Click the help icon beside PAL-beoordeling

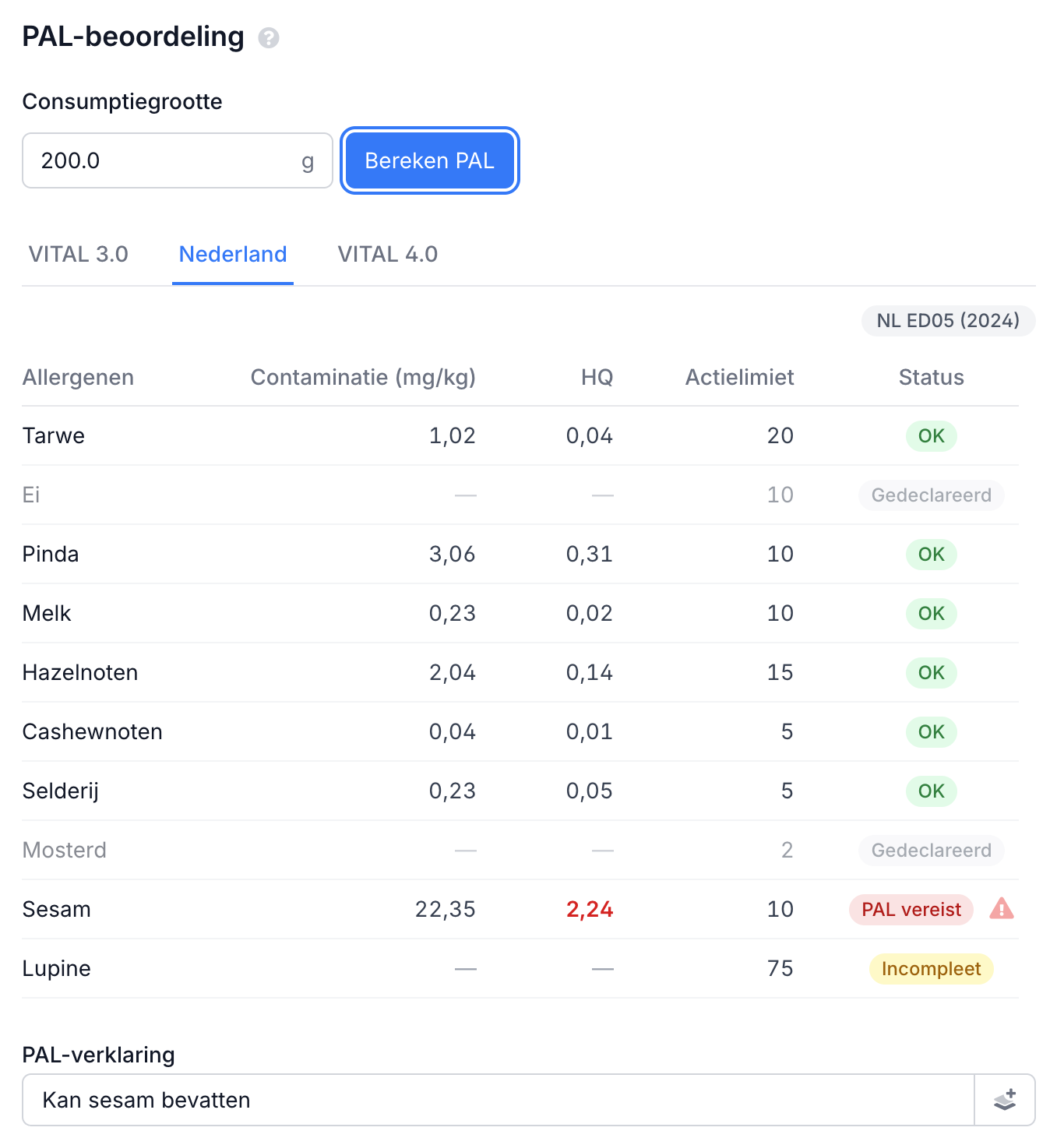(269, 37)
